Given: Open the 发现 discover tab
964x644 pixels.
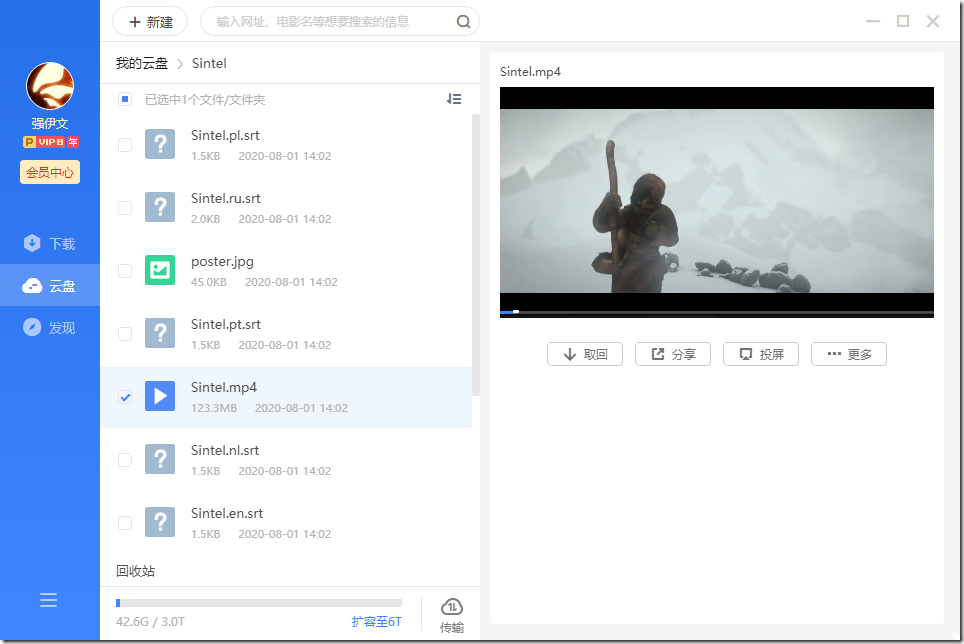Looking at the screenshot, I should point(50,328).
